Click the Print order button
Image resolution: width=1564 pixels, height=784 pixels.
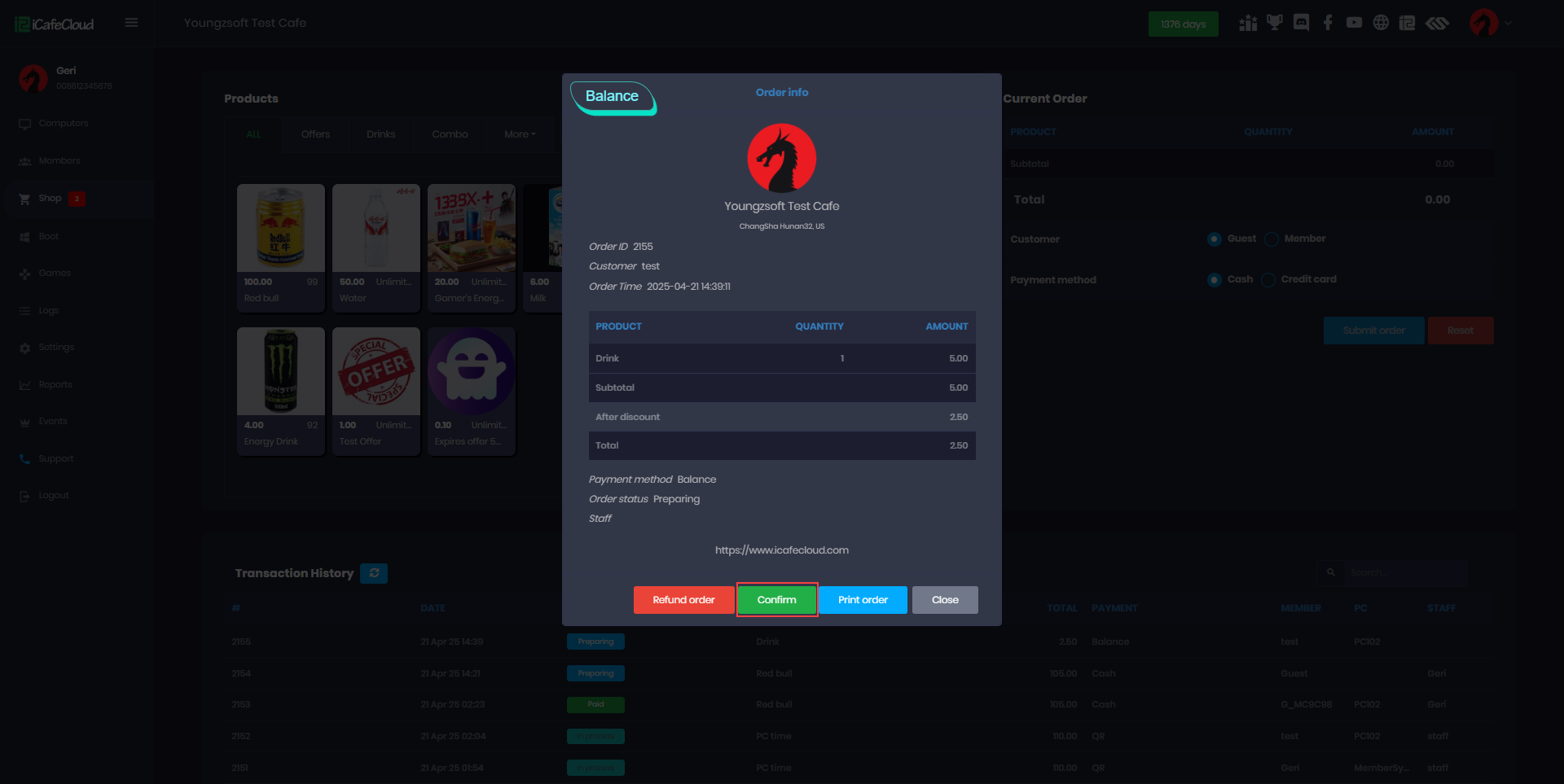863,600
